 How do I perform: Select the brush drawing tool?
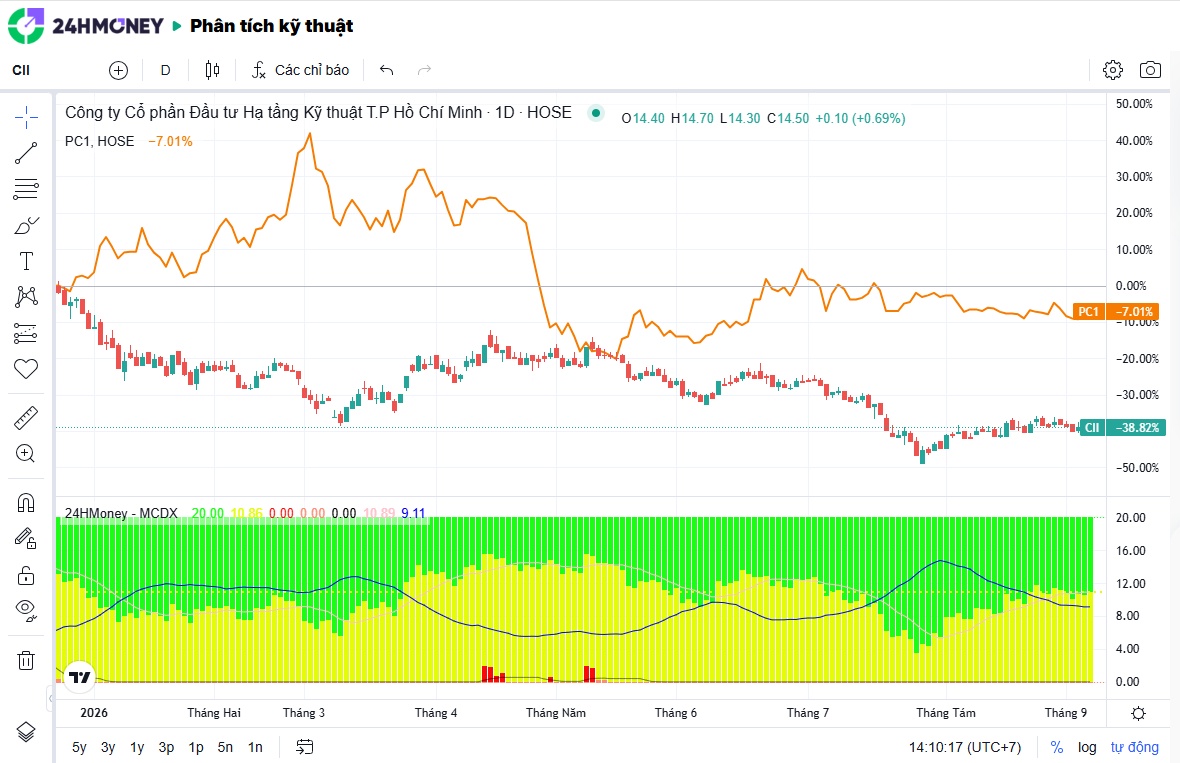[x=26, y=225]
